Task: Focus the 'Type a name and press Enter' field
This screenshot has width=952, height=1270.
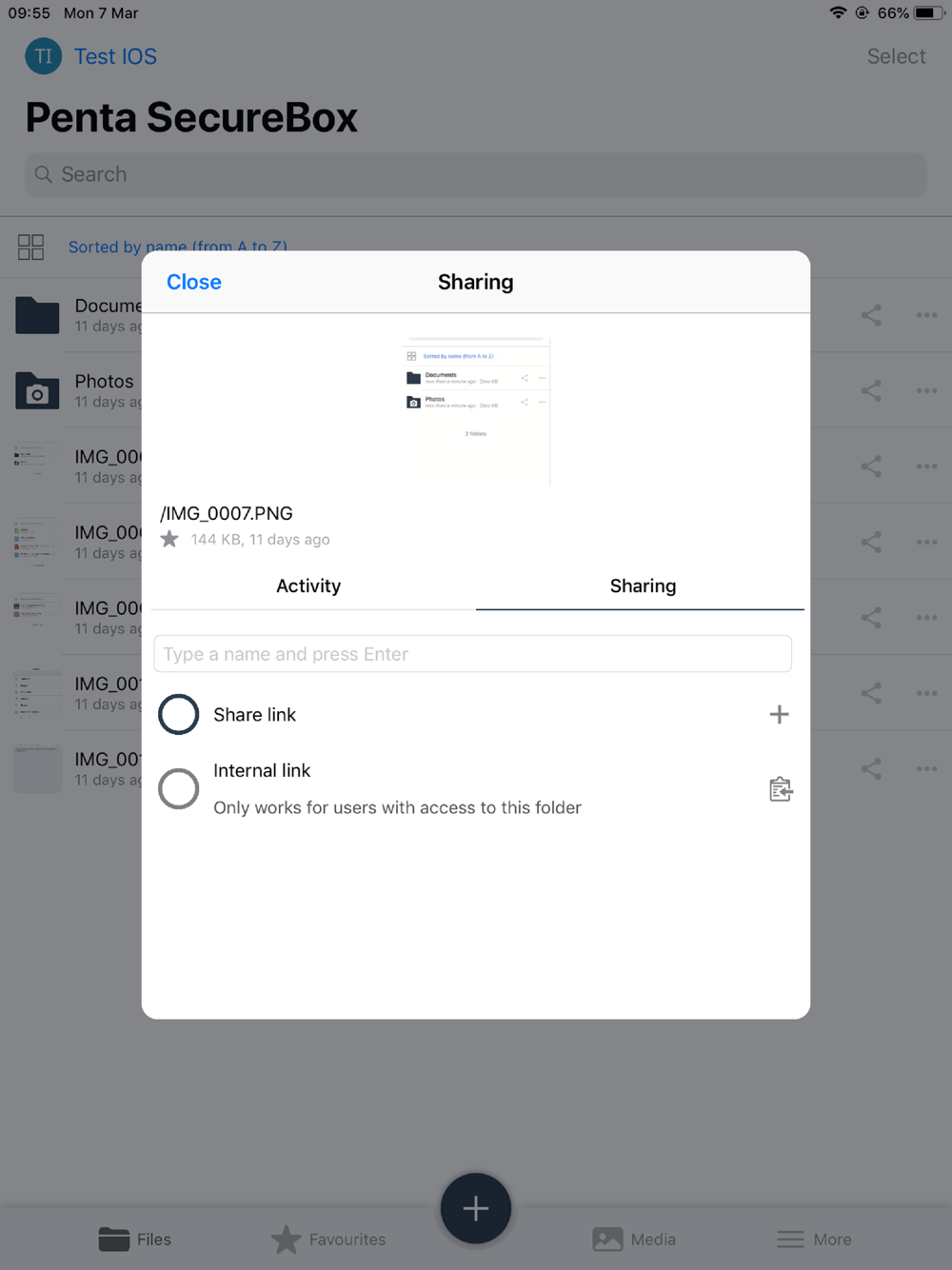Action: pos(472,654)
